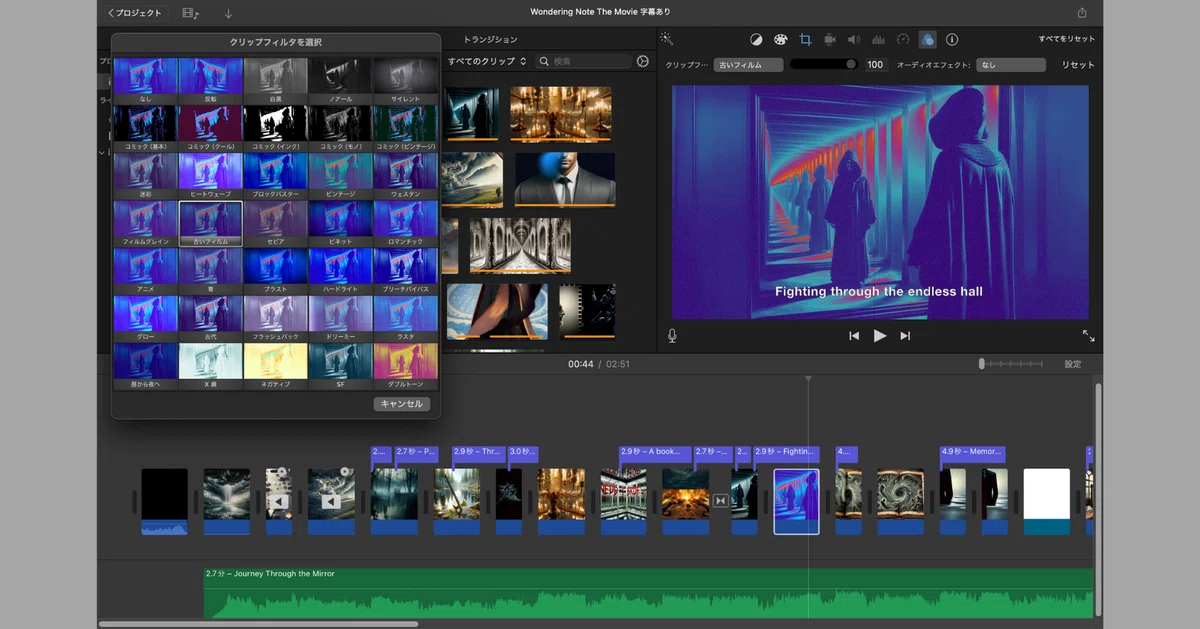Choose the ハードライト filter thumbnail
The height and width of the screenshot is (629, 1200).
340,270
